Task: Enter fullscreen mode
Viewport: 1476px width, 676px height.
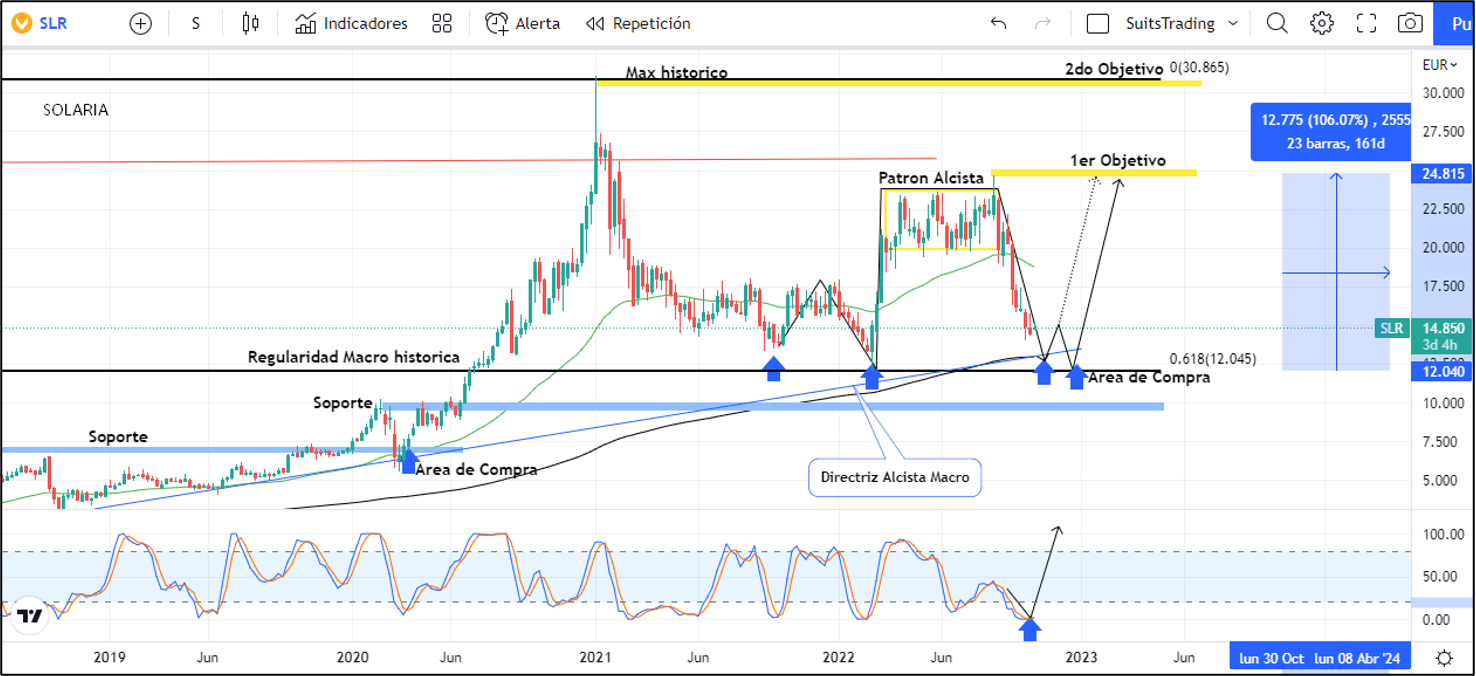Action: pos(1366,23)
